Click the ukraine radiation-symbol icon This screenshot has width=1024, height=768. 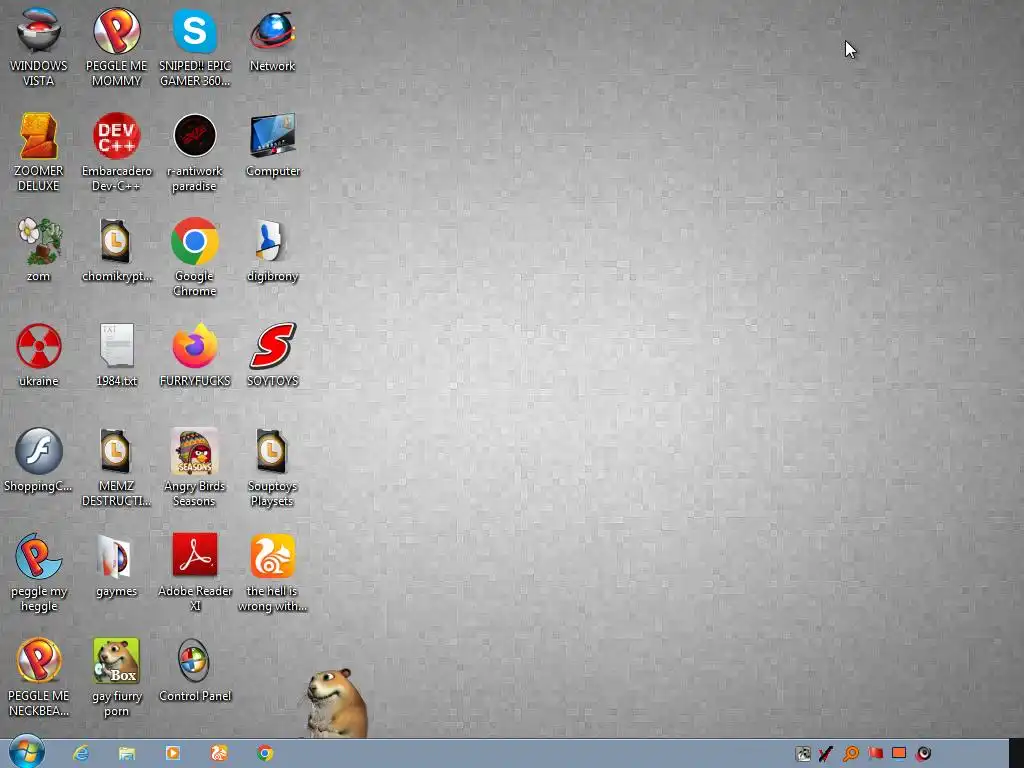click(38, 355)
